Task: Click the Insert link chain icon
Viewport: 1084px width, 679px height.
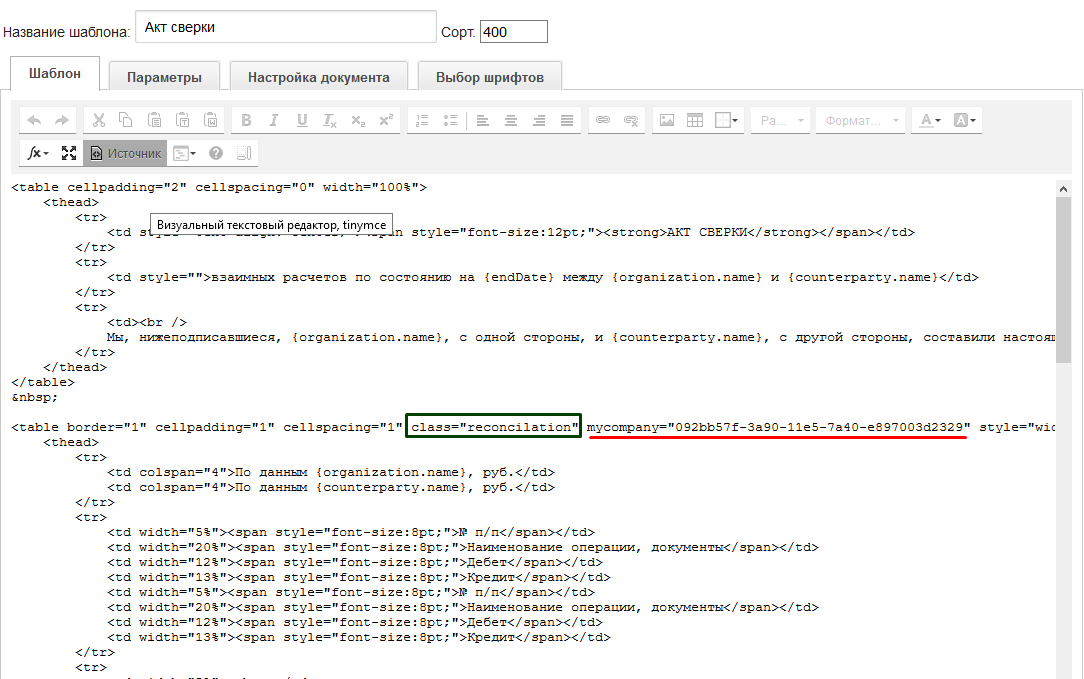Action: (602, 120)
